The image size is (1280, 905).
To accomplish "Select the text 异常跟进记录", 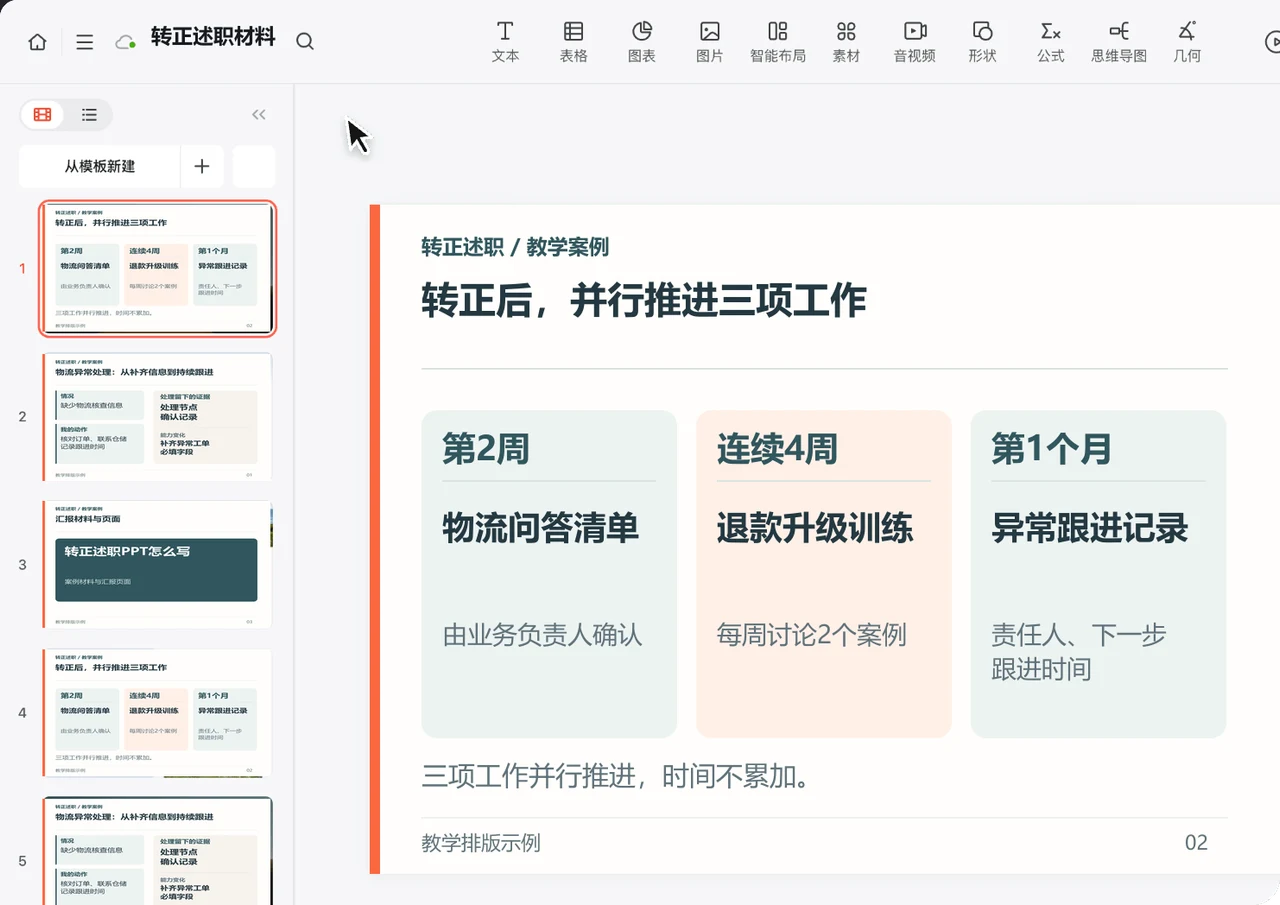I will pyautogui.click(x=1090, y=529).
